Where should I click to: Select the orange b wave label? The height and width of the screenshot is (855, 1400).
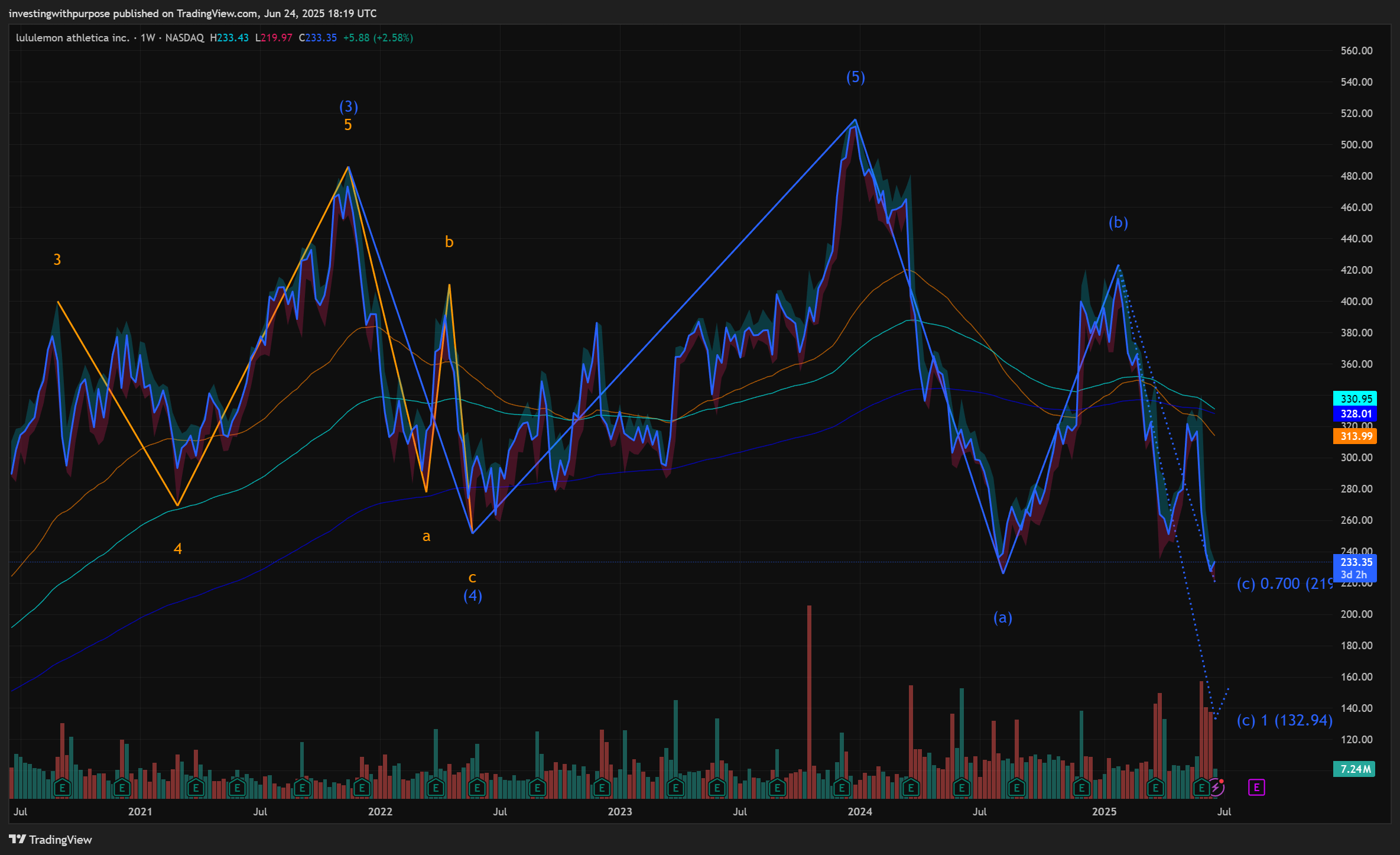tap(449, 242)
